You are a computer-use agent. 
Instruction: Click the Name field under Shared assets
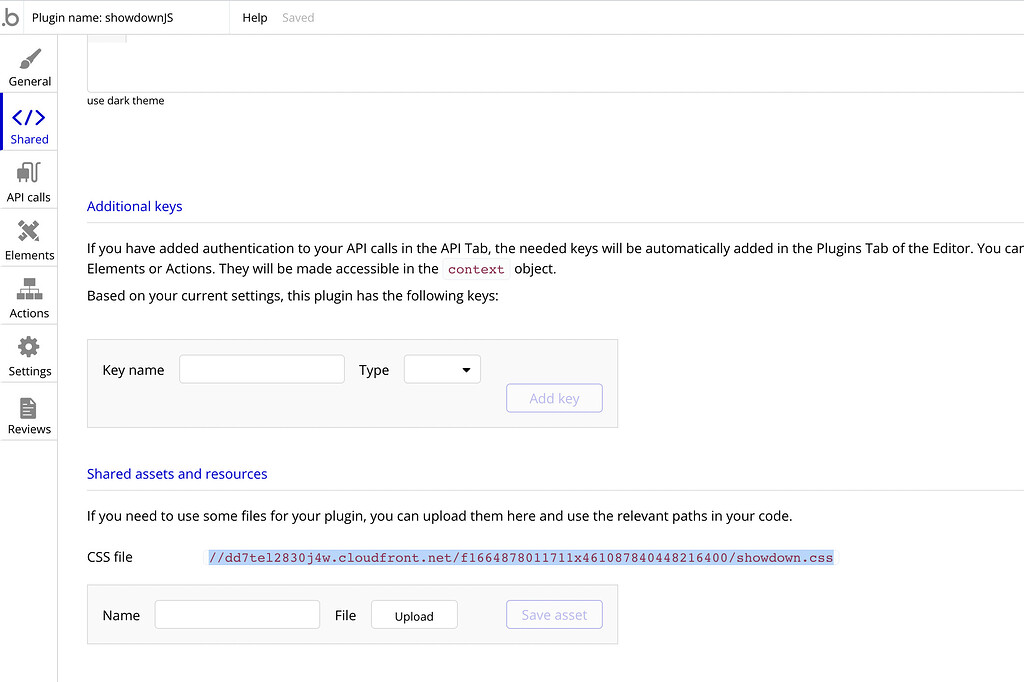coord(237,614)
